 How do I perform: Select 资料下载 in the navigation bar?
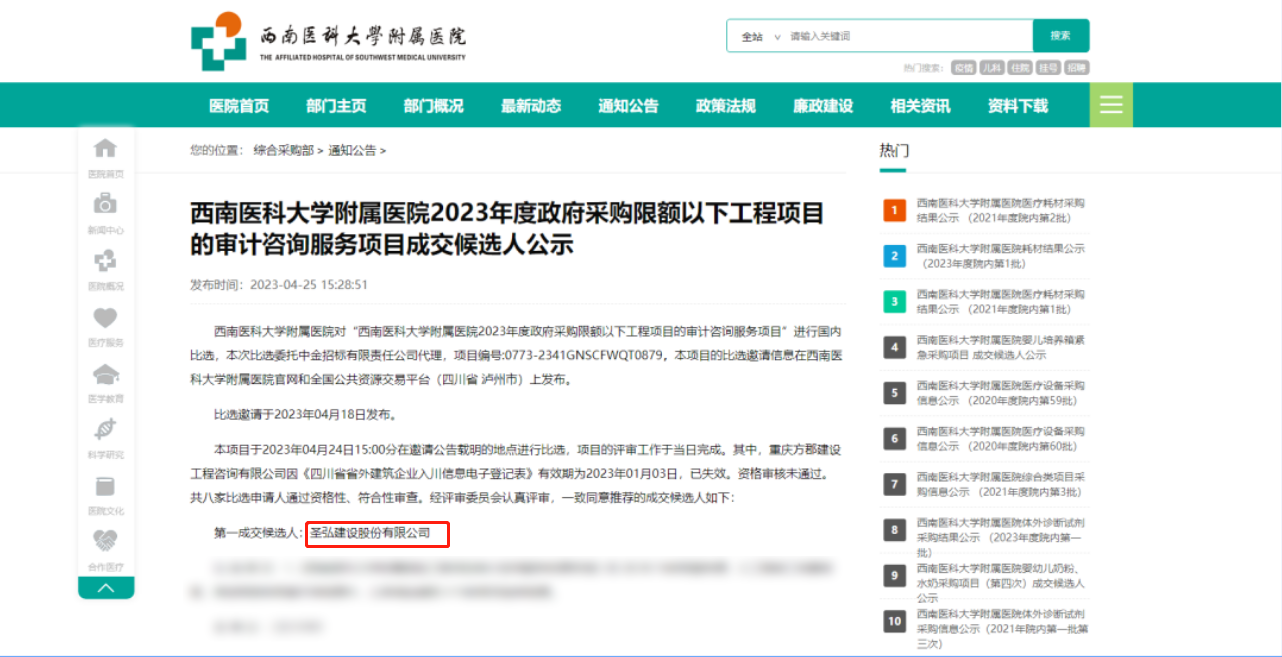(1018, 106)
